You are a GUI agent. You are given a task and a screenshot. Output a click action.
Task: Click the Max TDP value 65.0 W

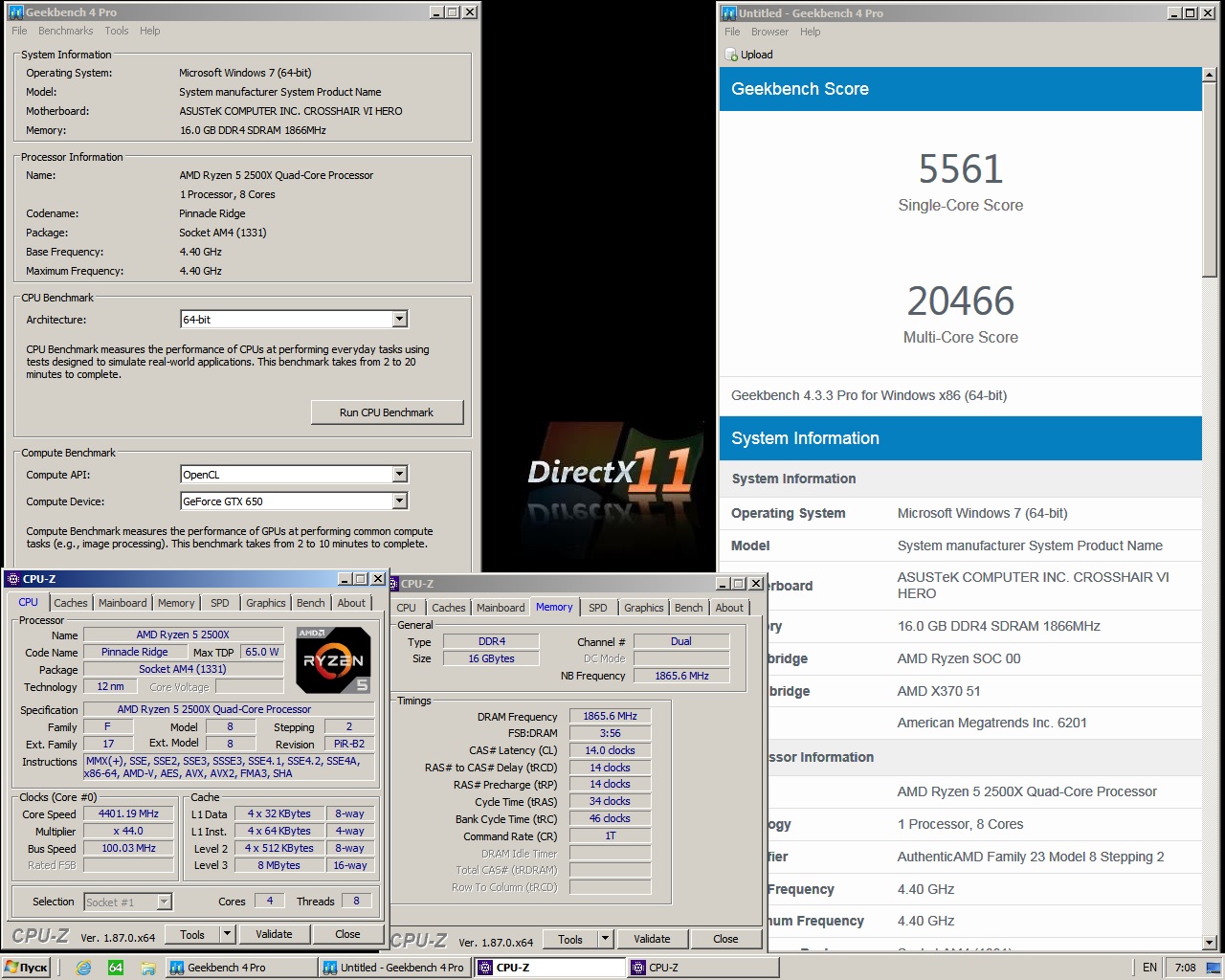262,652
